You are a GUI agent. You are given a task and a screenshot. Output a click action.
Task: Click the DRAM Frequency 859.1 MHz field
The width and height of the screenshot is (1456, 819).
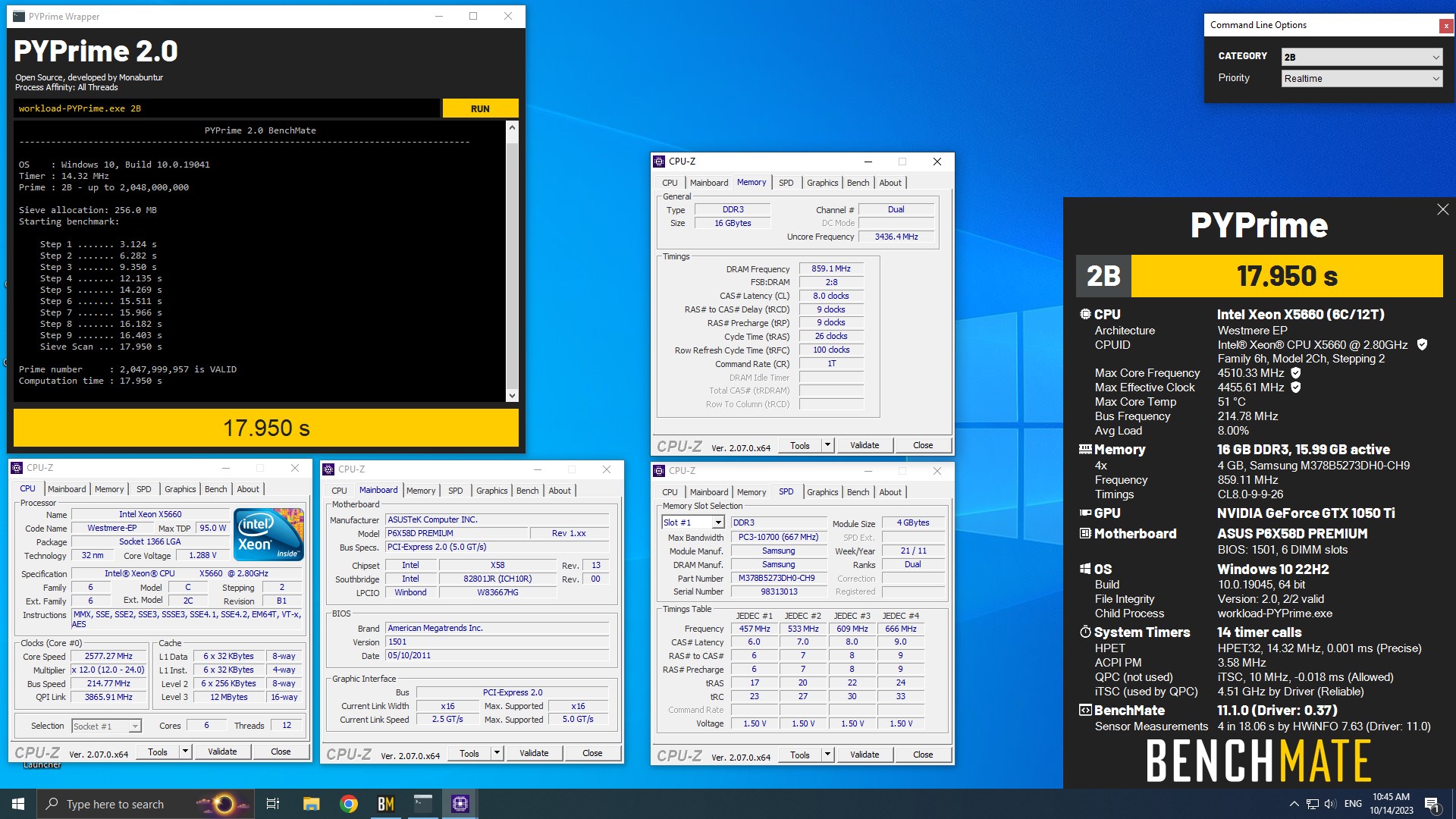[x=831, y=268]
